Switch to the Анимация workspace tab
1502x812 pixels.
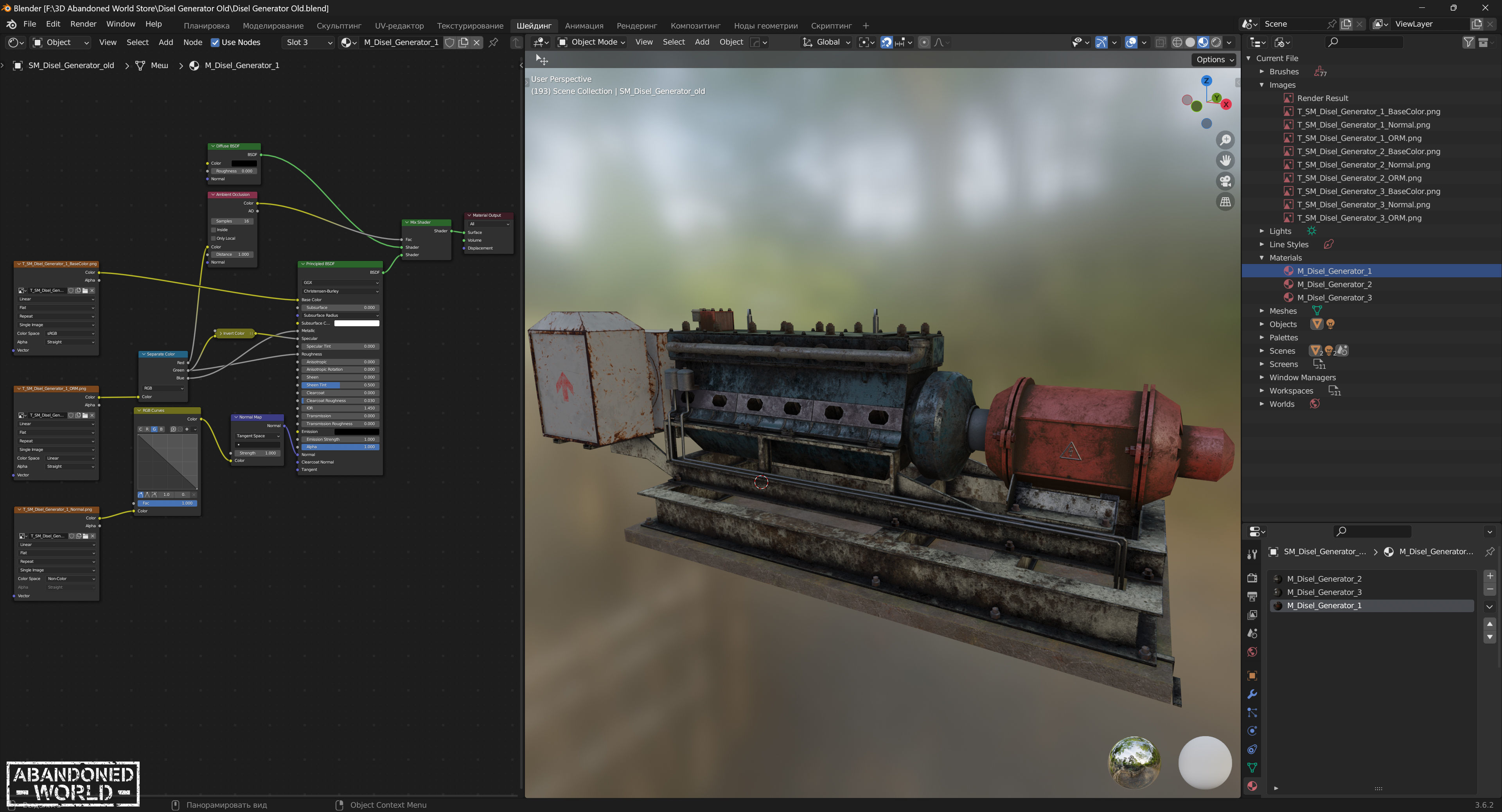pyautogui.click(x=584, y=26)
